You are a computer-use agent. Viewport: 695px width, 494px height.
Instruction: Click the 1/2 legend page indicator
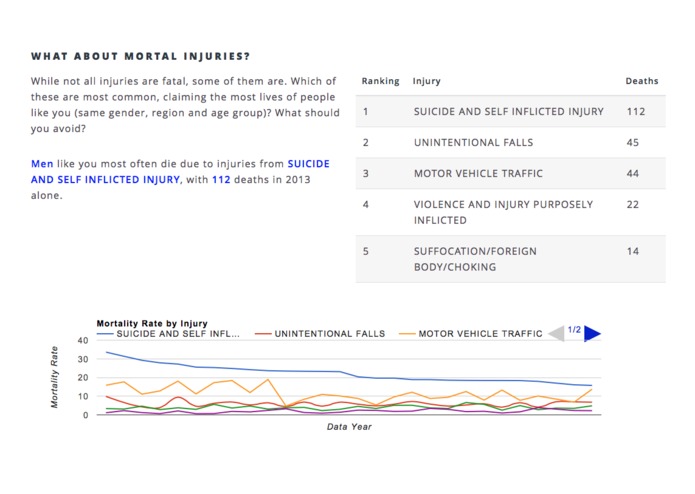[574, 329]
